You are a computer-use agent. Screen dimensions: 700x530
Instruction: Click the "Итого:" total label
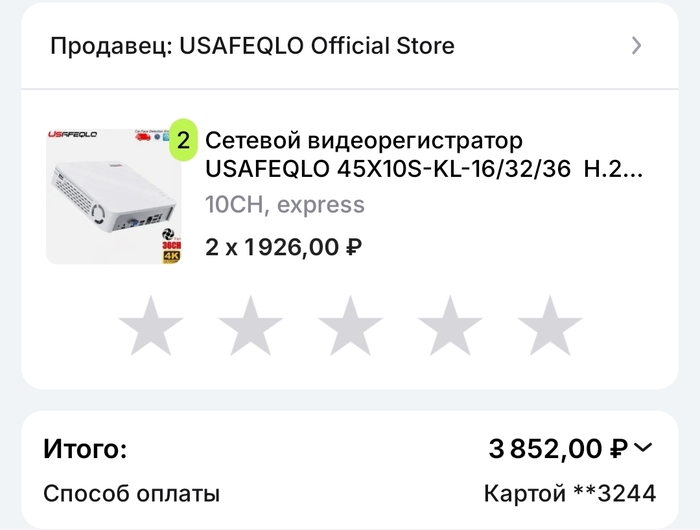pos(85,450)
